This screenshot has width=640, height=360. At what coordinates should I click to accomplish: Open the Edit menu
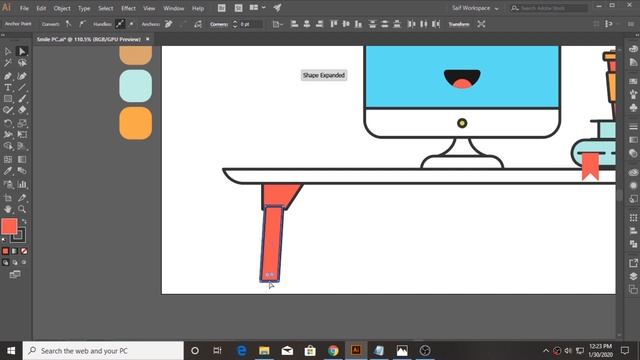[x=41, y=8]
